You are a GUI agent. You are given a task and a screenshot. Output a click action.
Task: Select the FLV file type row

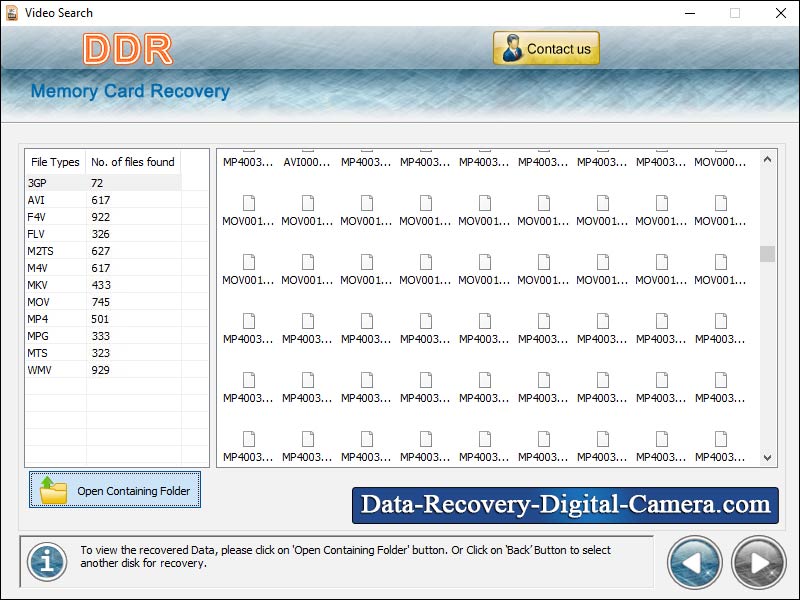coord(104,234)
